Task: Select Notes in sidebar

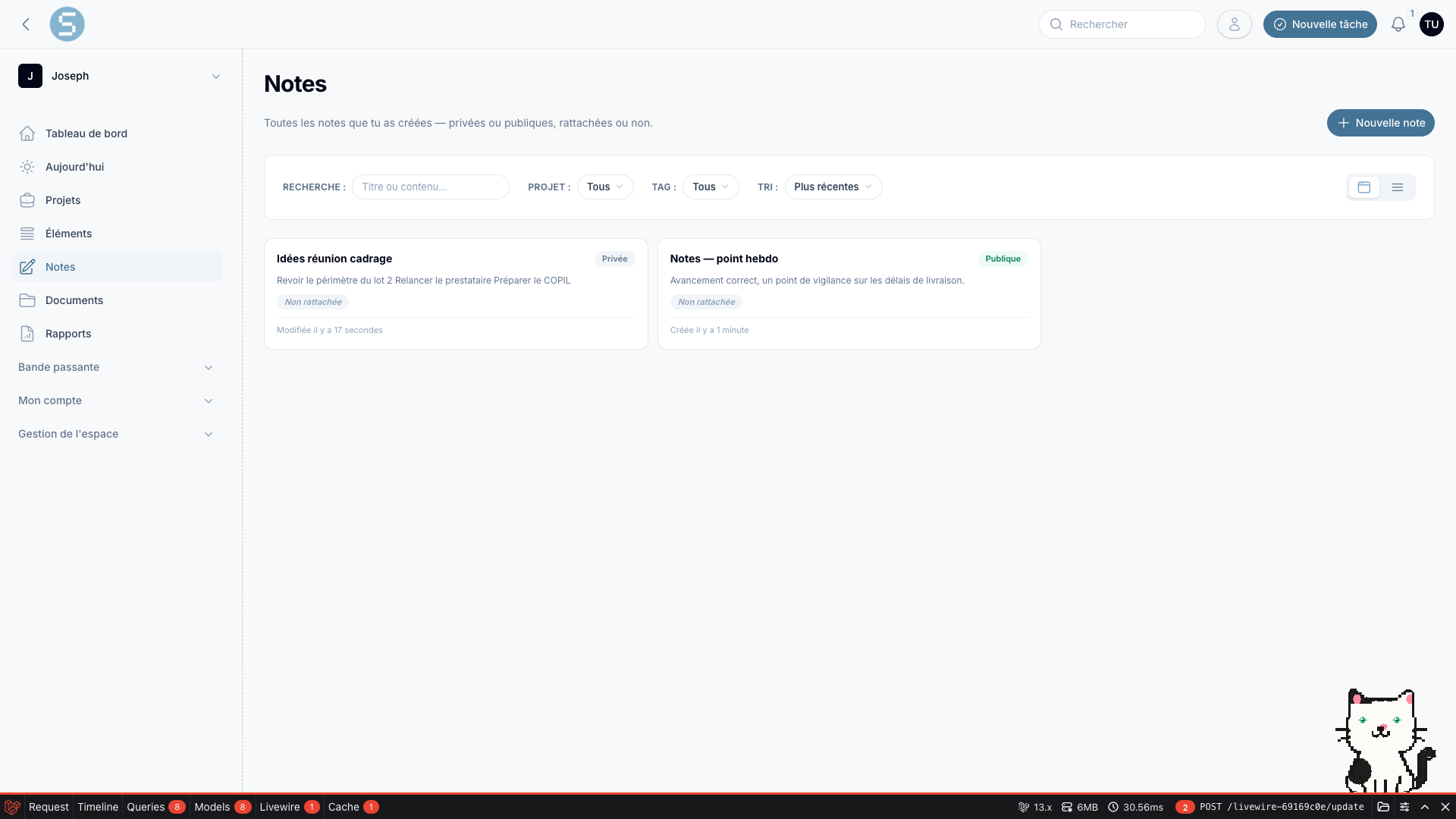Action: [117, 267]
